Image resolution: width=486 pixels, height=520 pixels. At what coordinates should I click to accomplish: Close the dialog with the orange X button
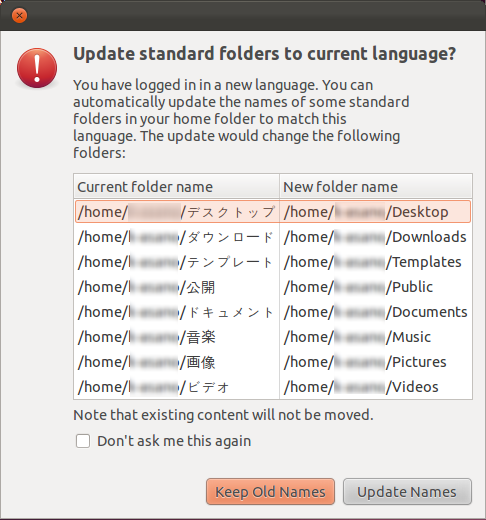(19, 16)
